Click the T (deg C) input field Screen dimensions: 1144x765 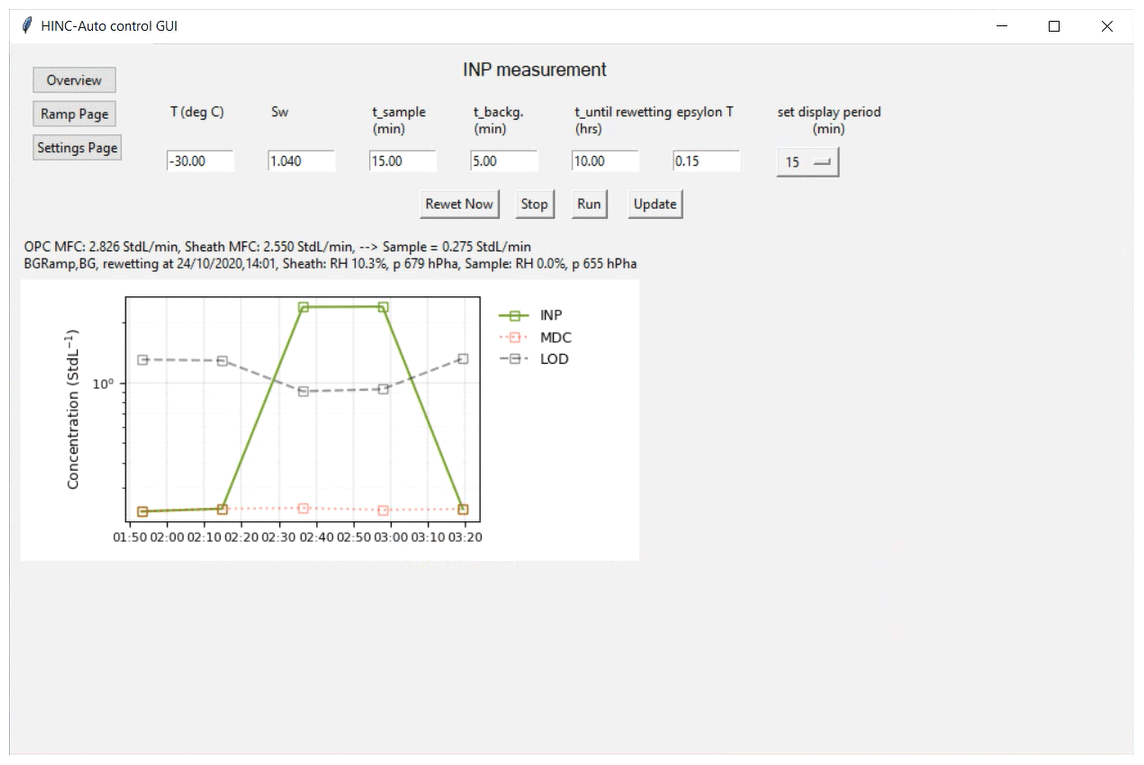200,161
